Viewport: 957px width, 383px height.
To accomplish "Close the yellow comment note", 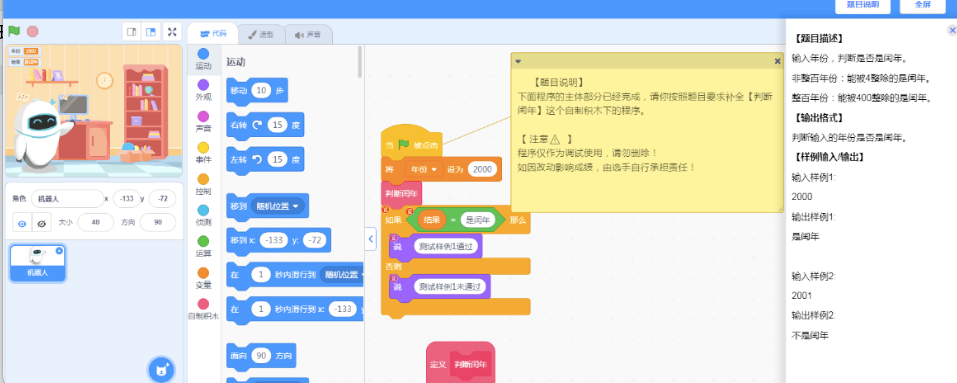I will [x=777, y=61].
